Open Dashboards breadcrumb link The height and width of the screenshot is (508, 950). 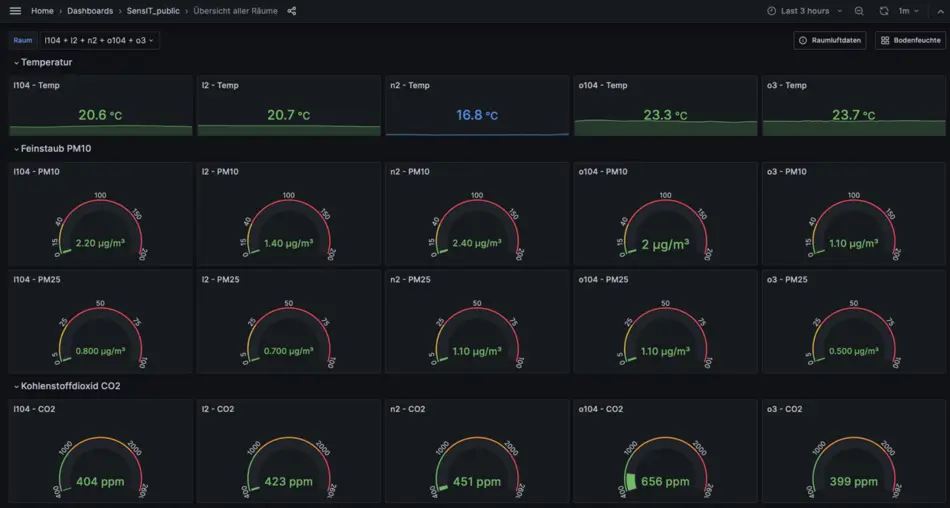pos(90,11)
